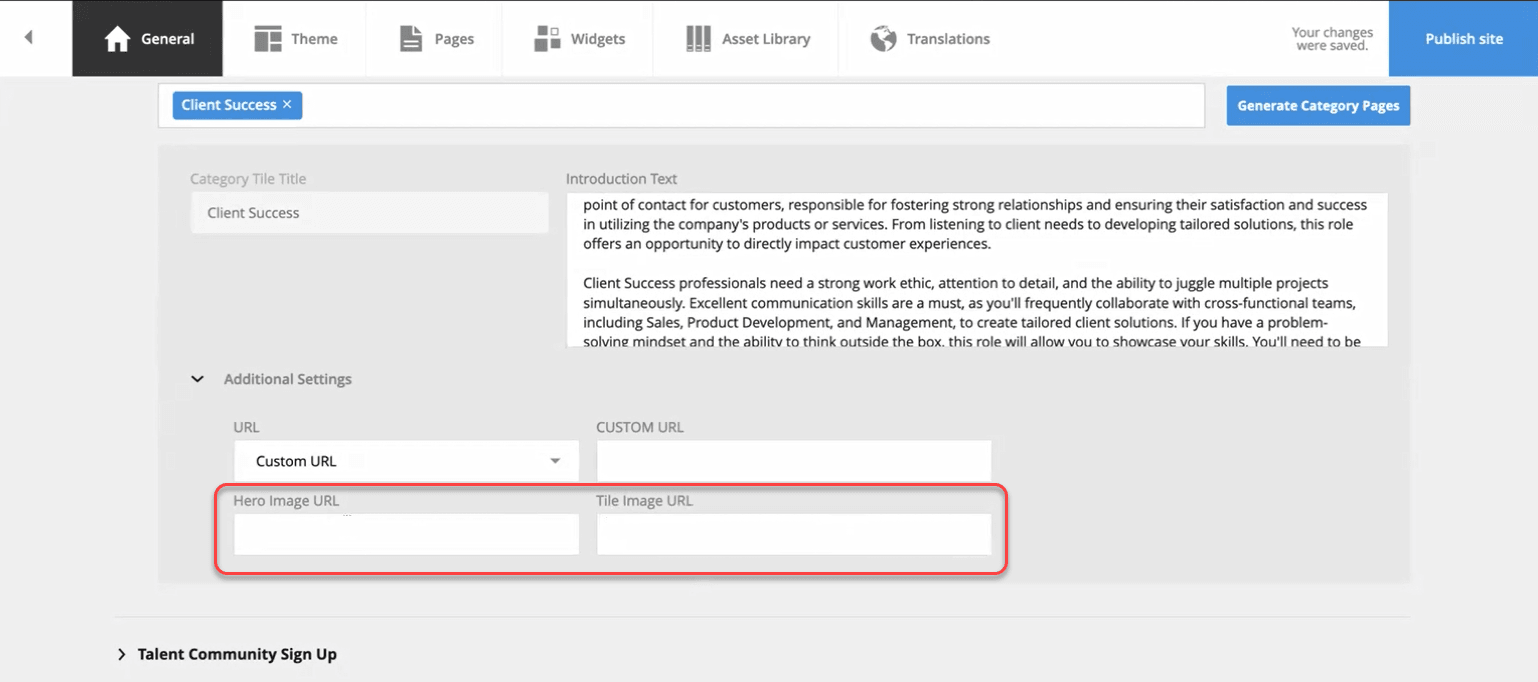Click the Theme layout icon

[x=268, y=39]
